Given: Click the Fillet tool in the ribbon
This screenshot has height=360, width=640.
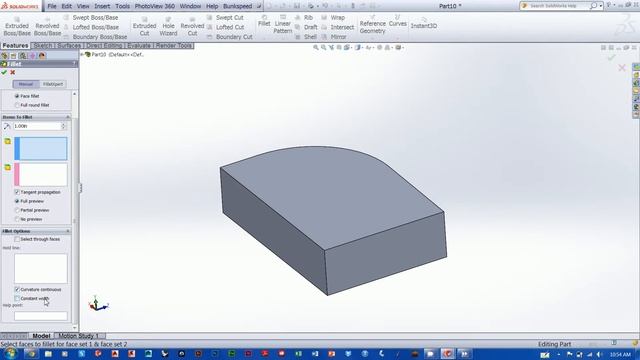Looking at the screenshot, I should tap(264, 21).
